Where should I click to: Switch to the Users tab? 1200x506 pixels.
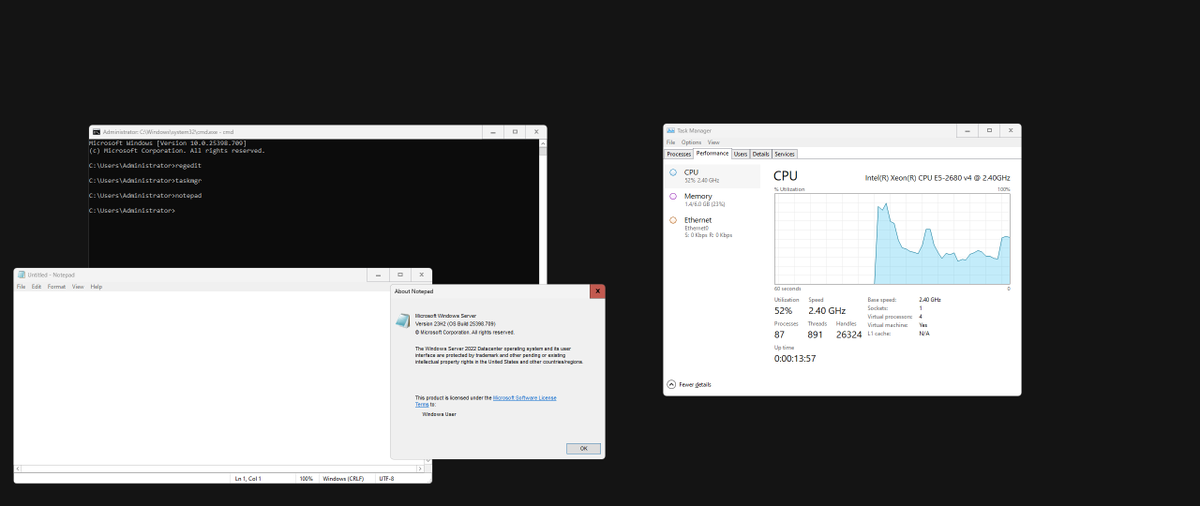(x=741, y=154)
